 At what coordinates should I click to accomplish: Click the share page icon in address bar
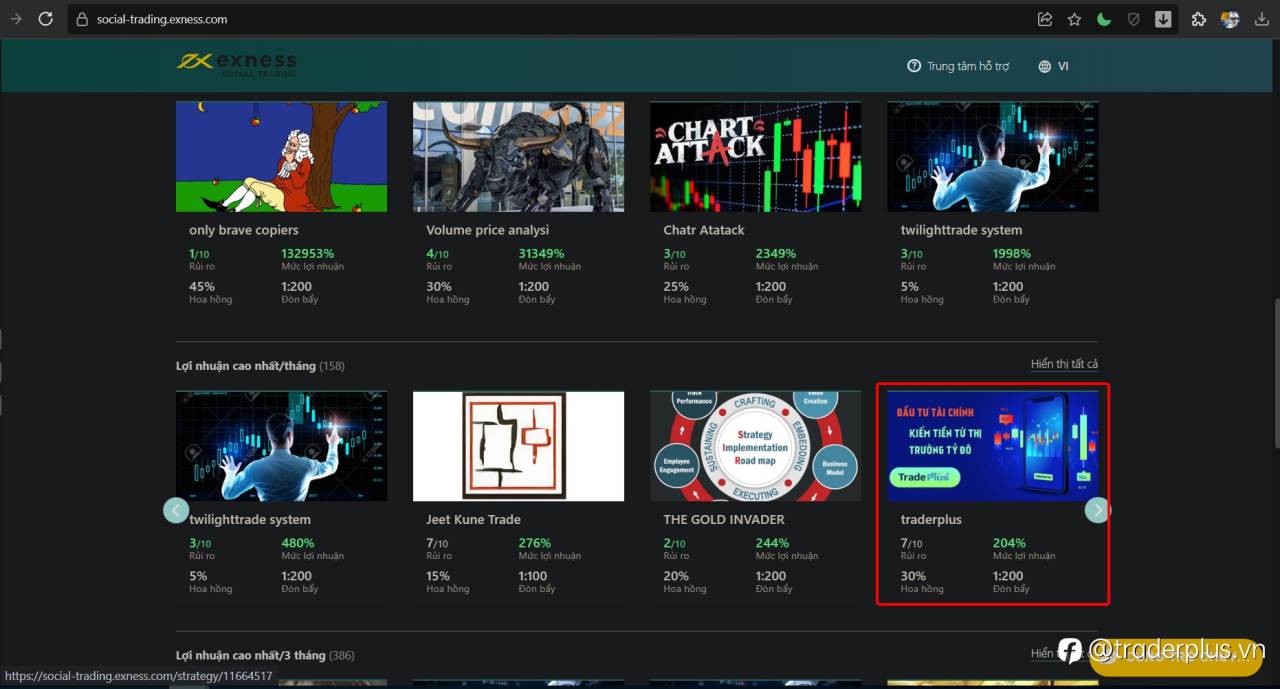pyautogui.click(x=1045, y=19)
